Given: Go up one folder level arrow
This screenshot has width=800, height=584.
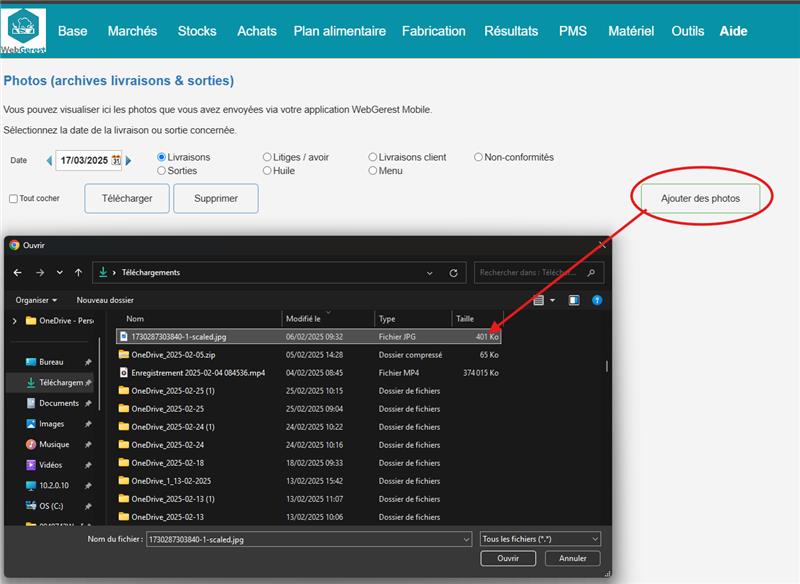Looking at the screenshot, I should [79, 273].
